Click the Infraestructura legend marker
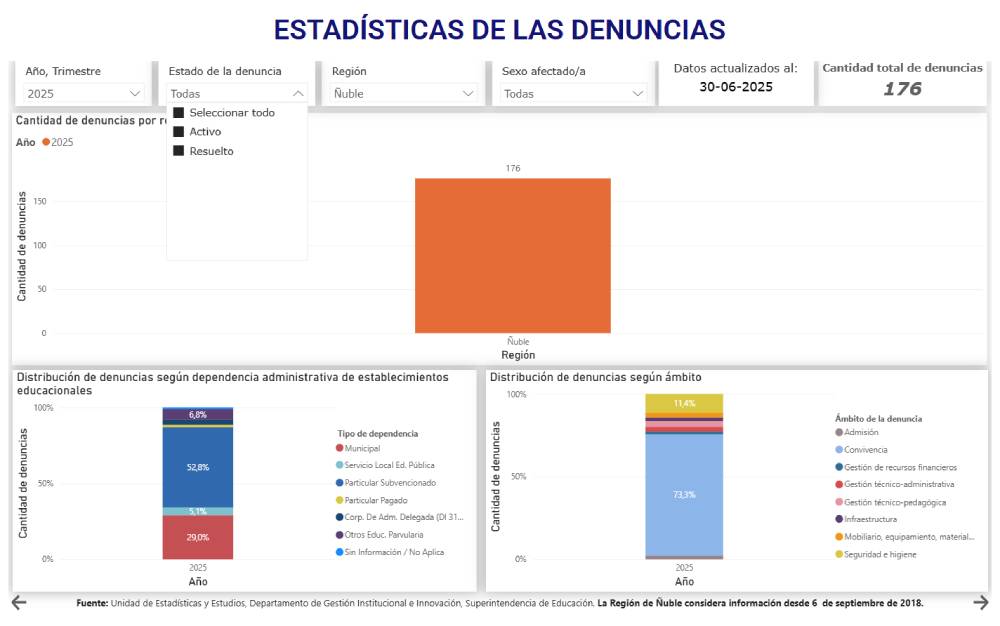 (838, 519)
